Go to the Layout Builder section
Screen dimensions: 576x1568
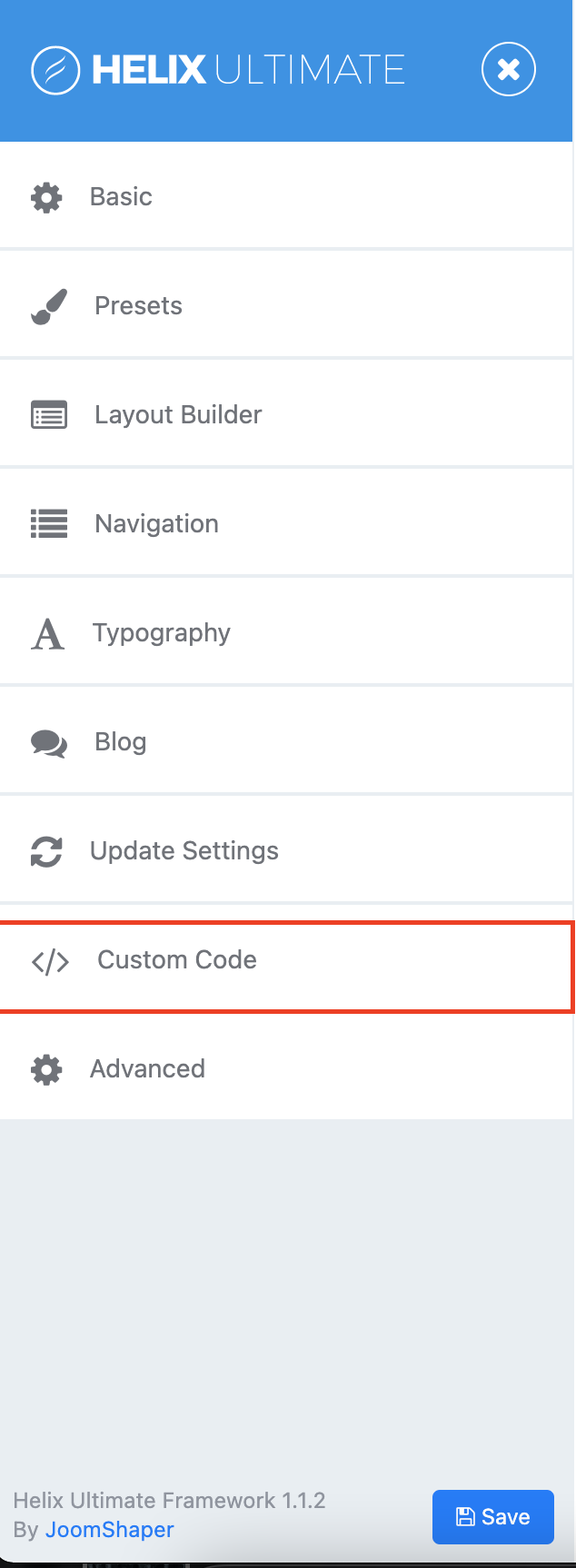click(x=178, y=415)
